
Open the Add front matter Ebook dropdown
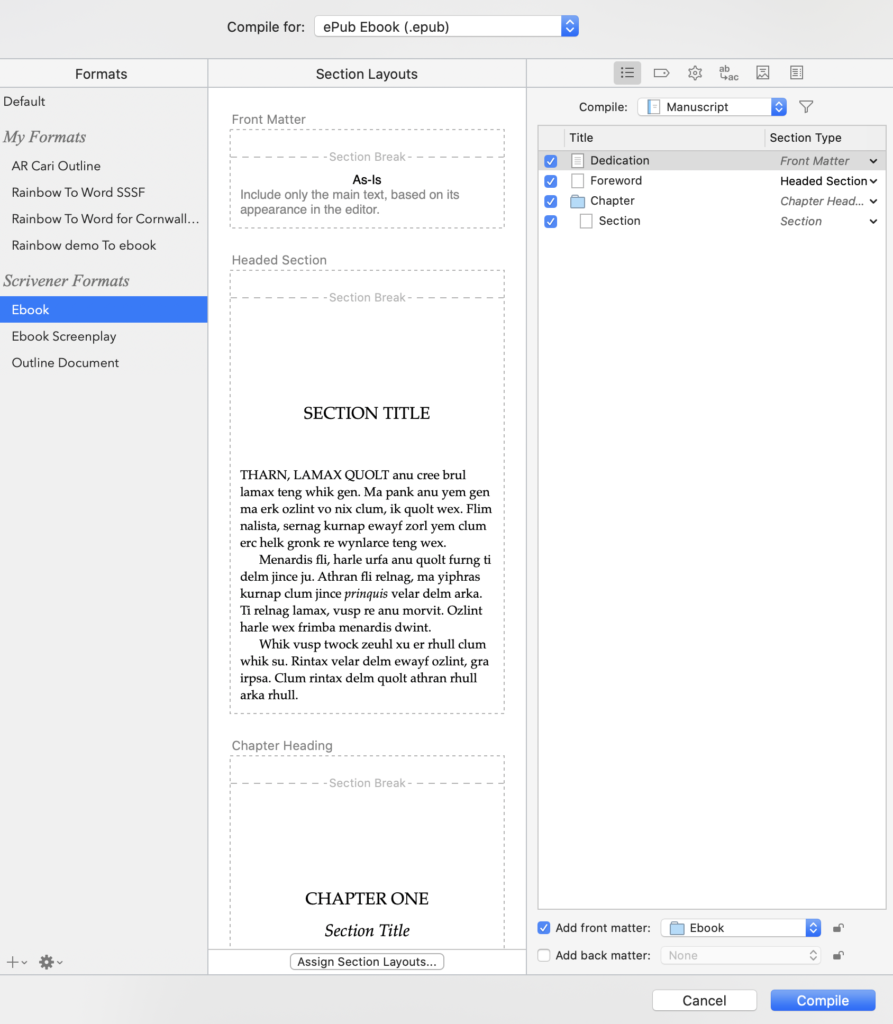740,927
